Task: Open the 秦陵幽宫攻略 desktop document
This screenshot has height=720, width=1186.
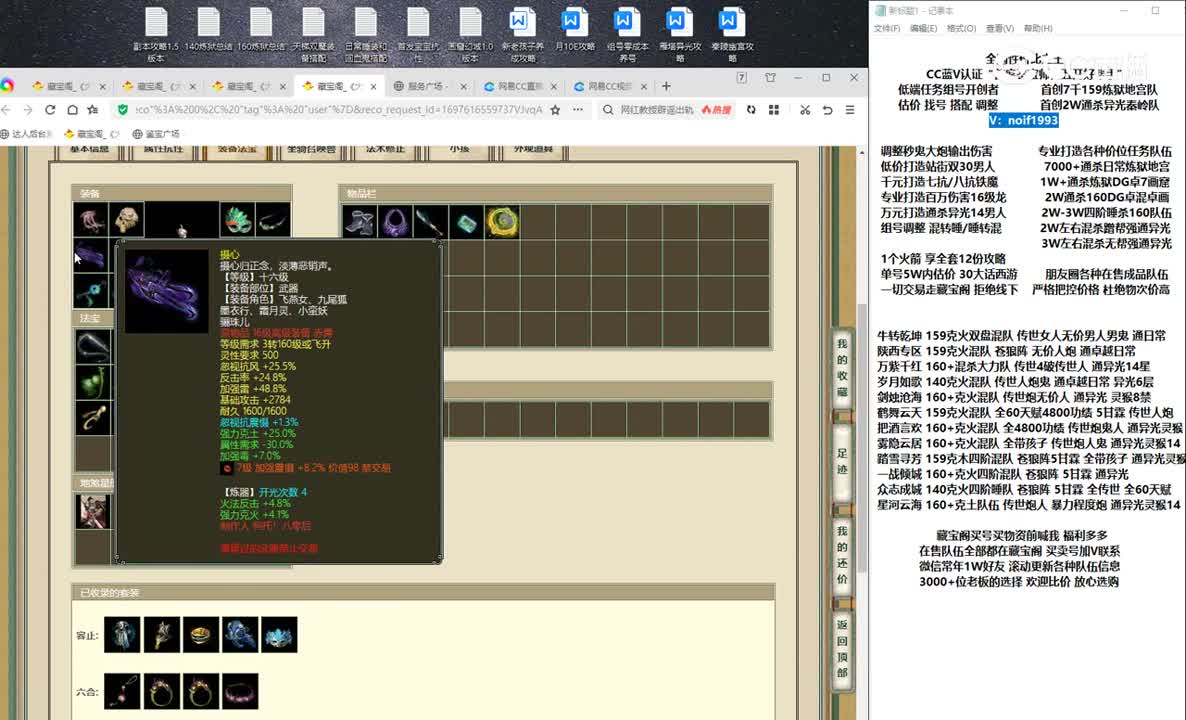Action: (732, 35)
